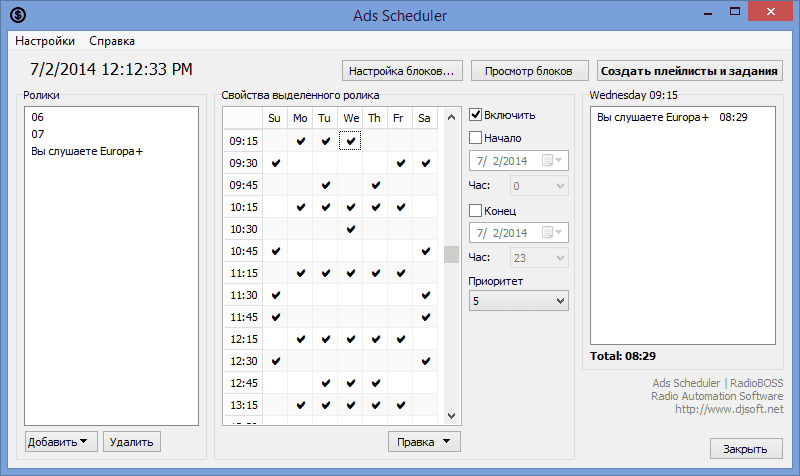
Task: Enable the Начало checkbox
Action: 475,138
